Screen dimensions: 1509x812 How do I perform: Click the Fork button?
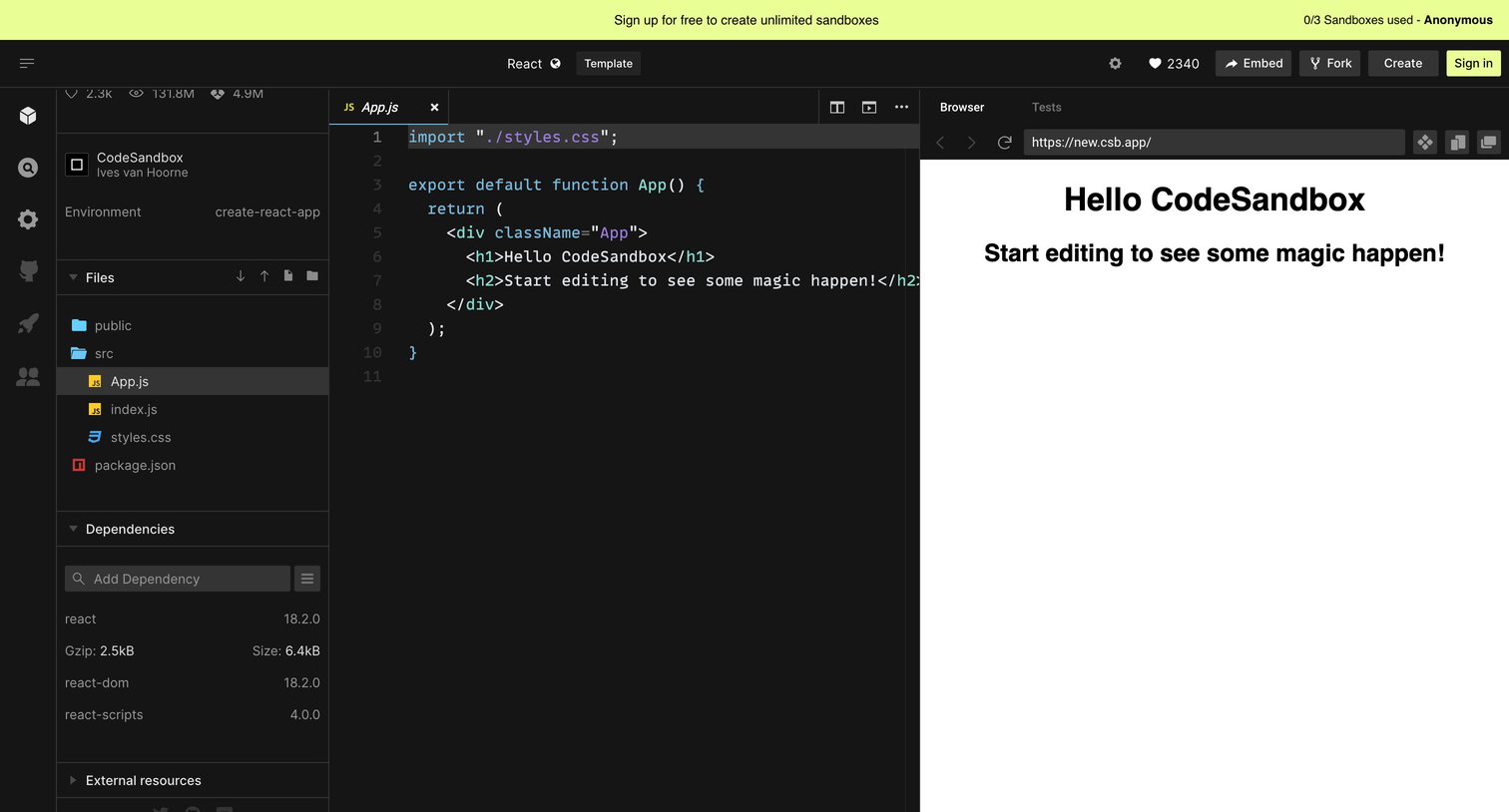1329,63
